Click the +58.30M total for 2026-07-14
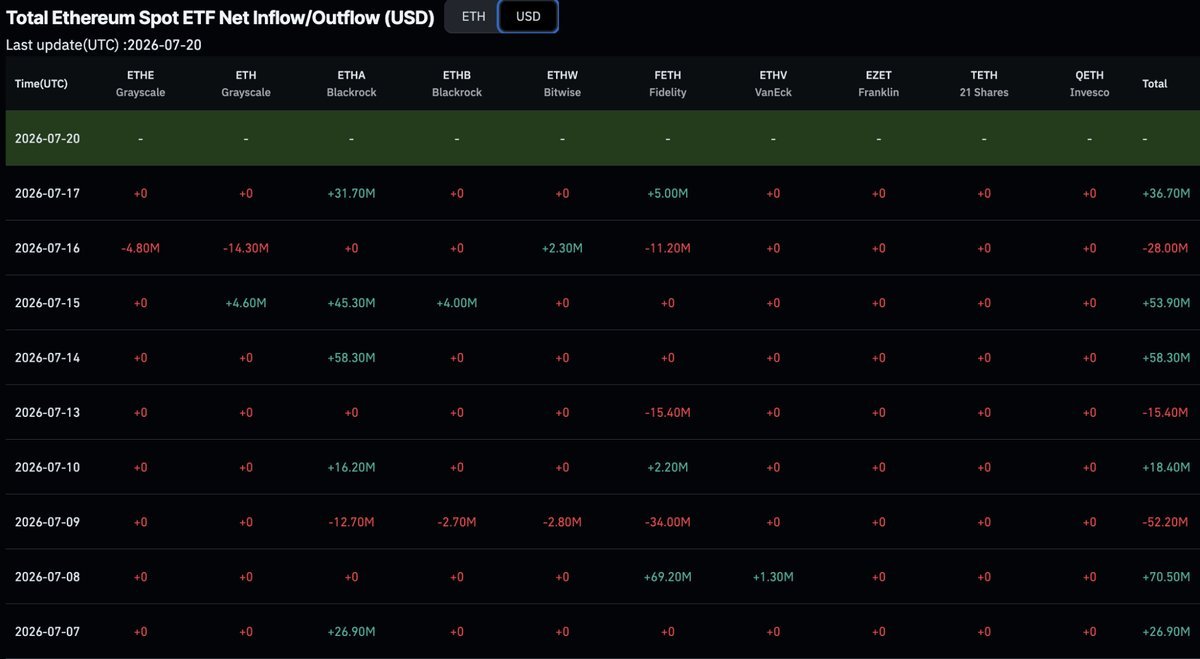Image resolution: width=1200 pixels, height=659 pixels. point(1165,357)
